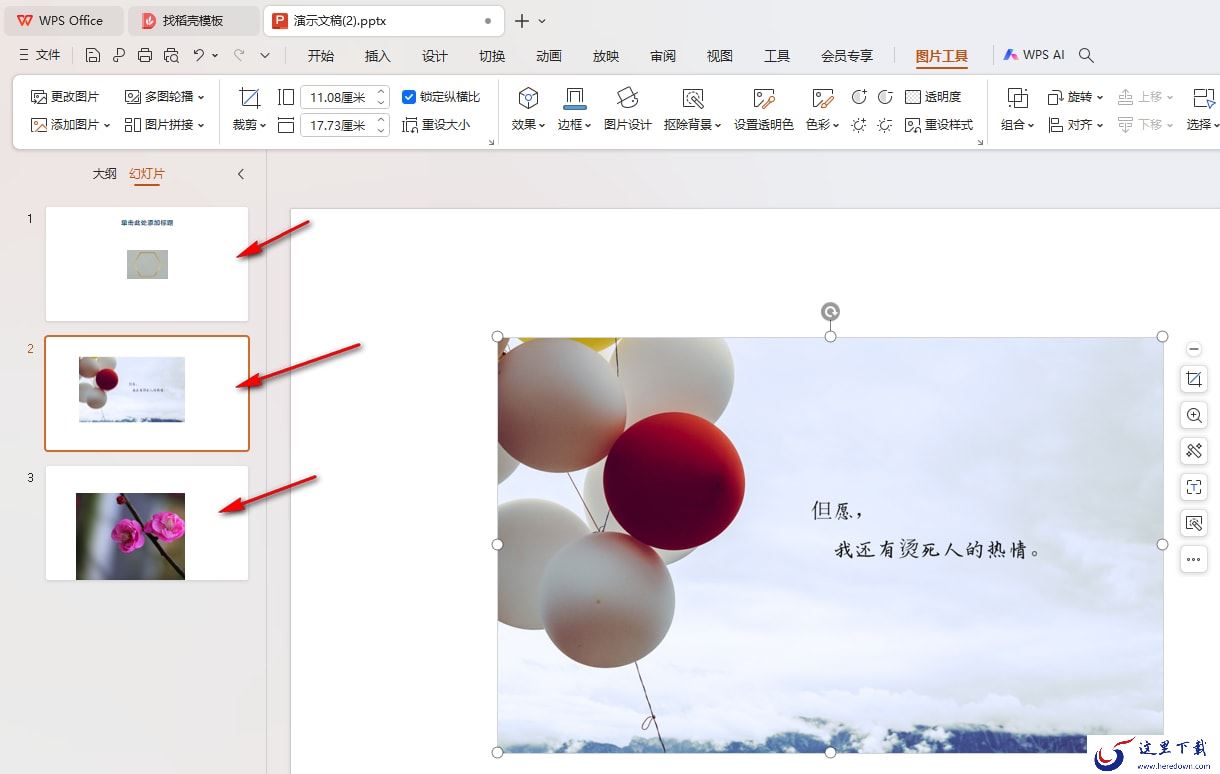Click the Border (边框) icon

574,98
